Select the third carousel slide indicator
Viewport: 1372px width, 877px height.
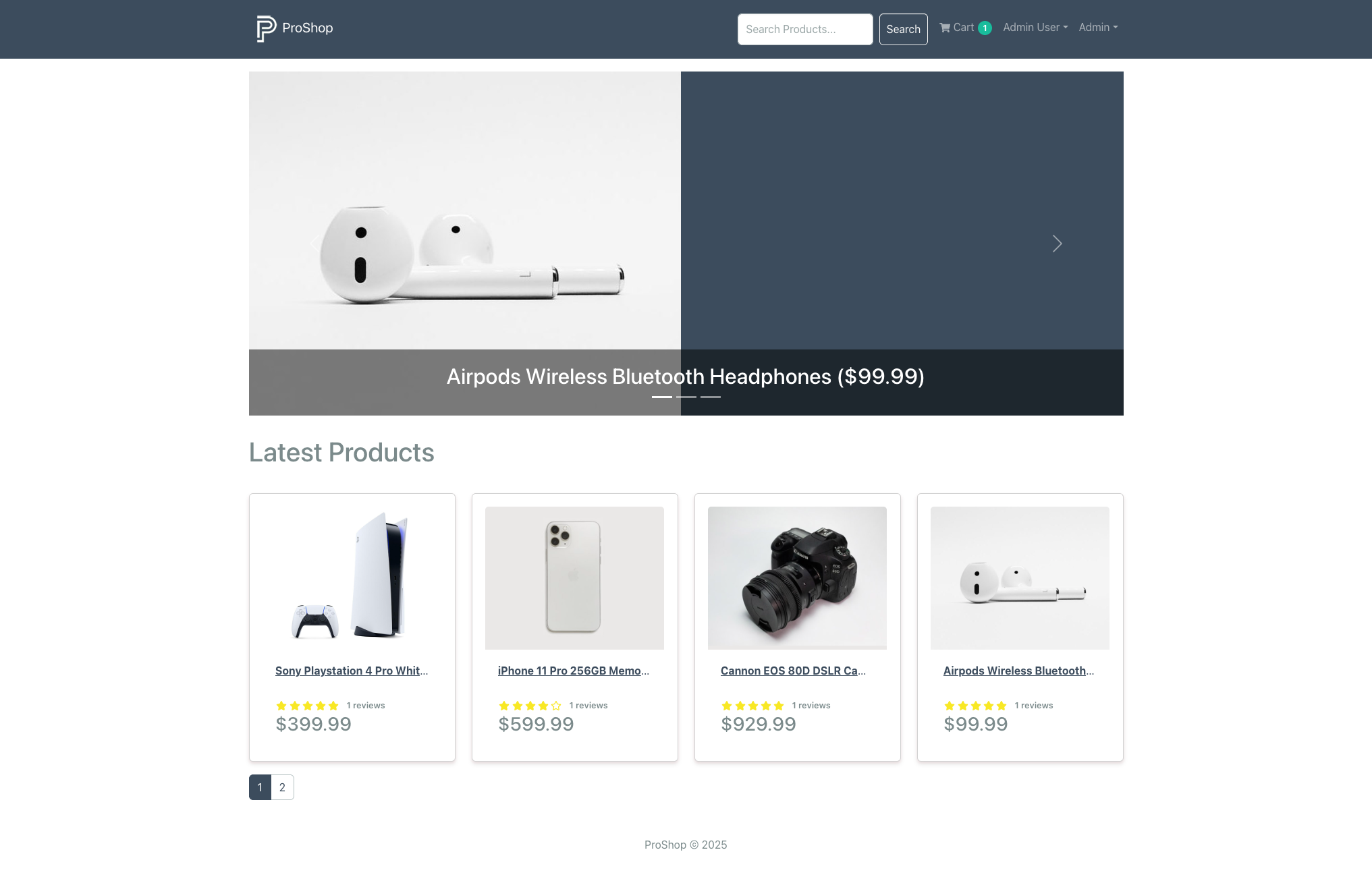(711, 397)
